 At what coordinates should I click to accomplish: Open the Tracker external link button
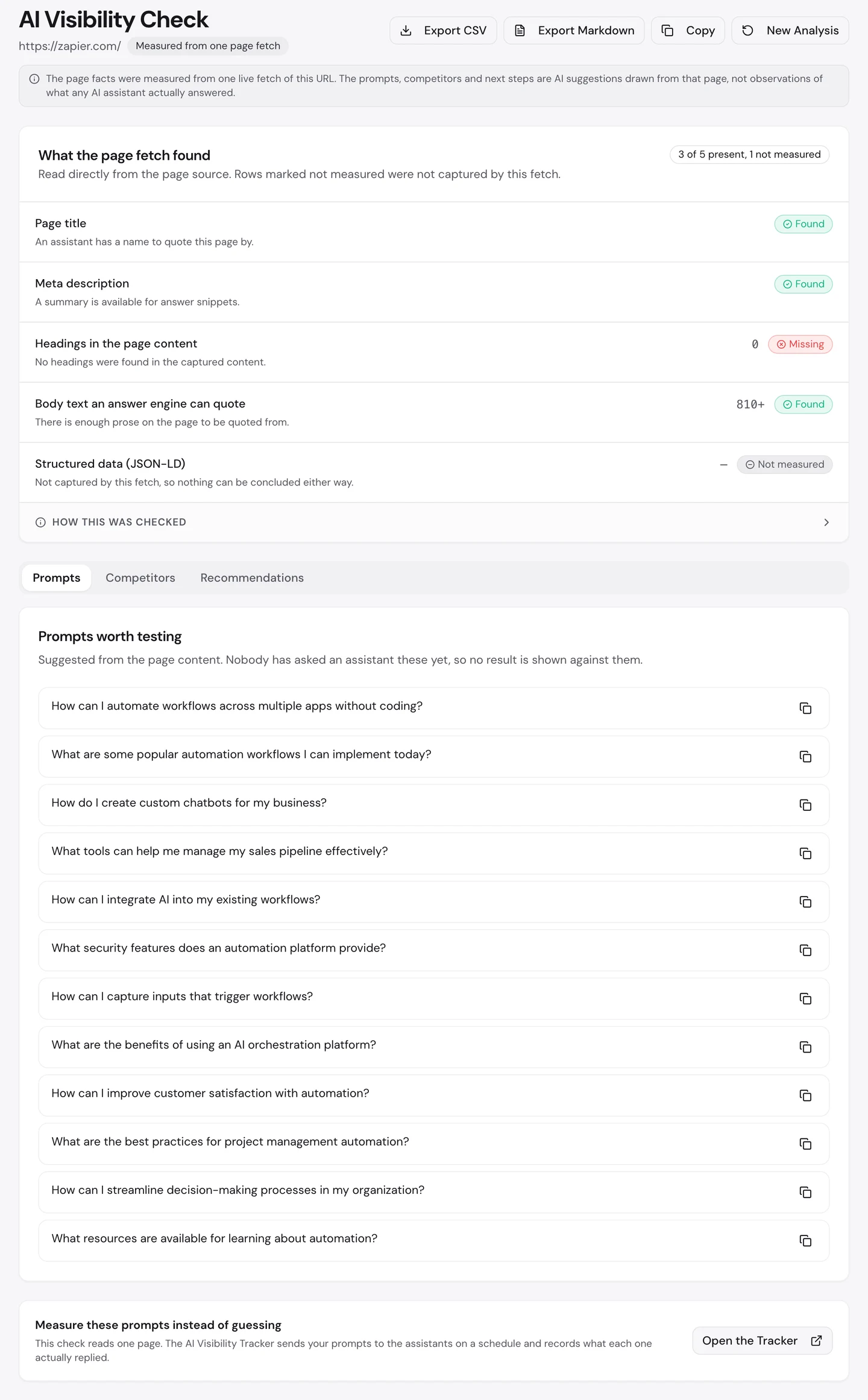[763, 1340]
